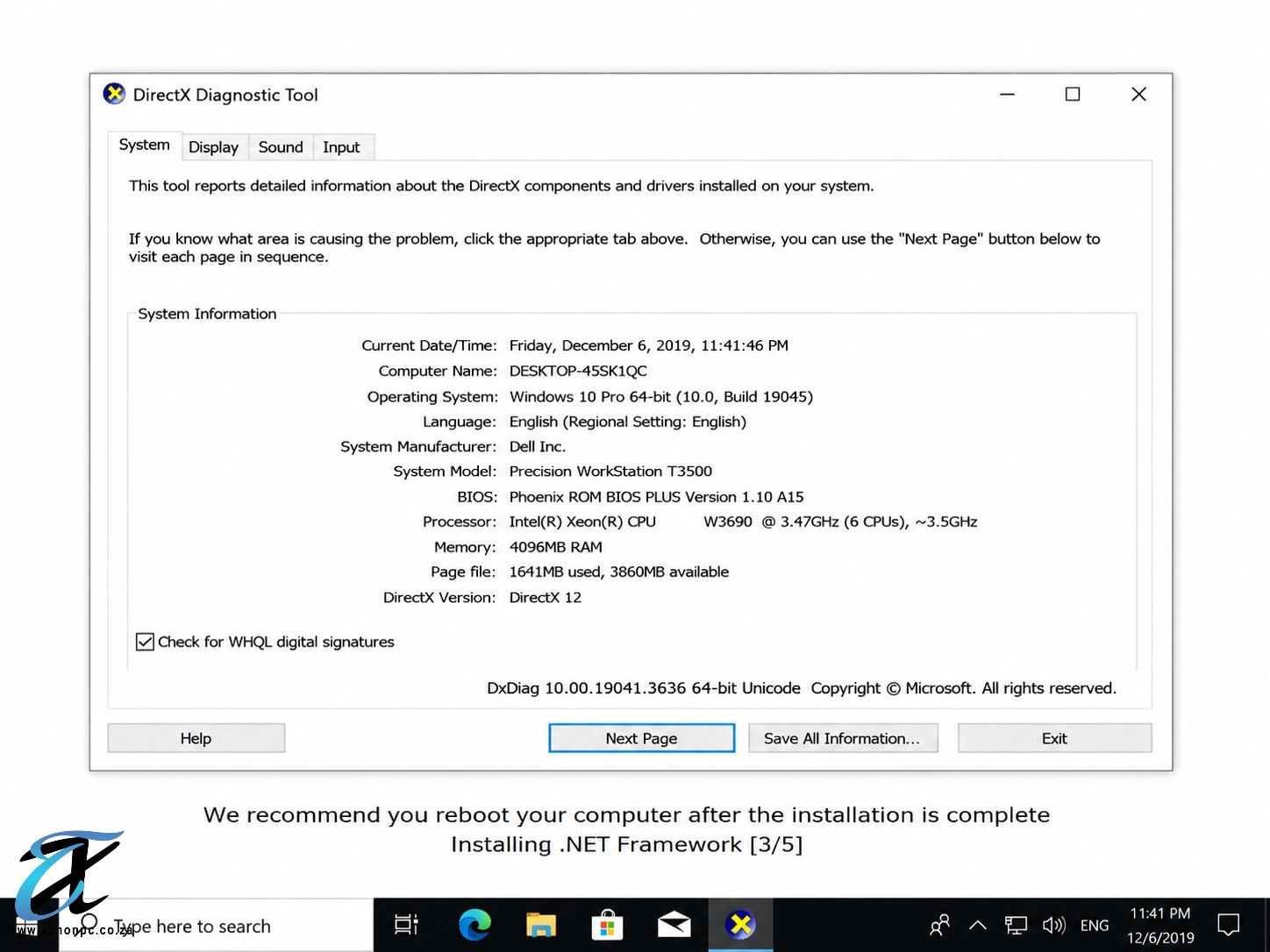Screen dimensions: 1270x952
Task: Click the system manufacturer value Dell Inc.
Action: [x=538, y=446]
